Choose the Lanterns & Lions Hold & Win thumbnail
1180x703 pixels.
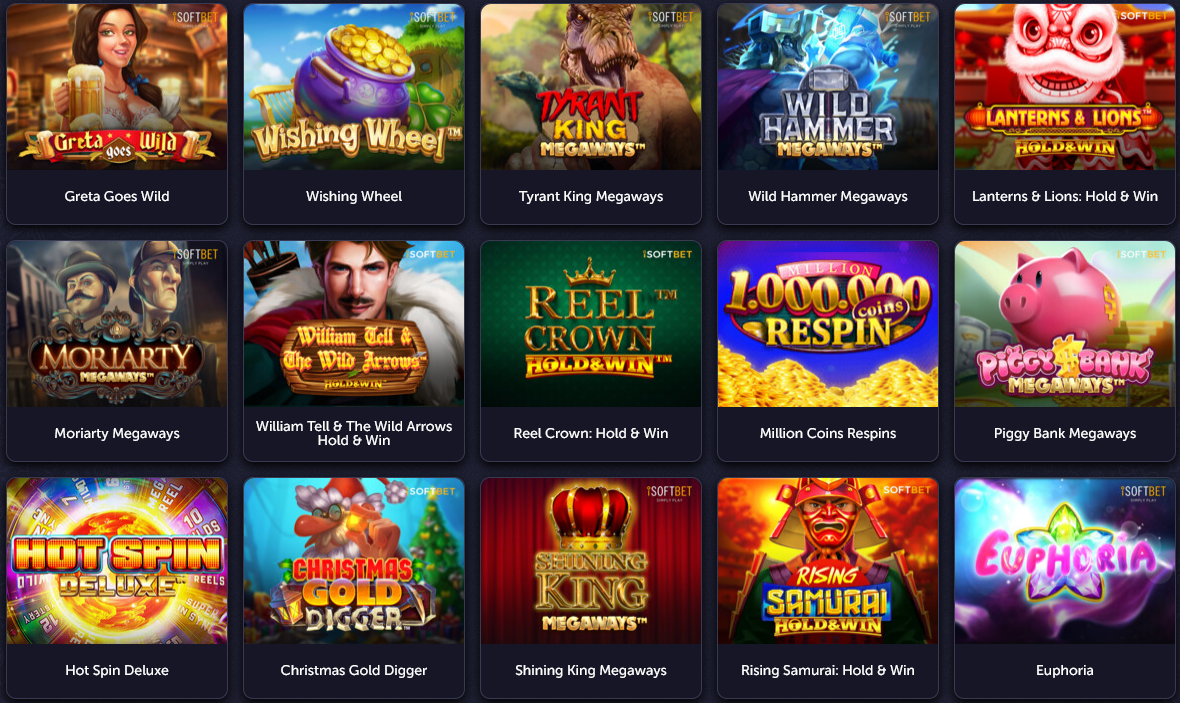pyautogui.click(x=1065, y=87)
